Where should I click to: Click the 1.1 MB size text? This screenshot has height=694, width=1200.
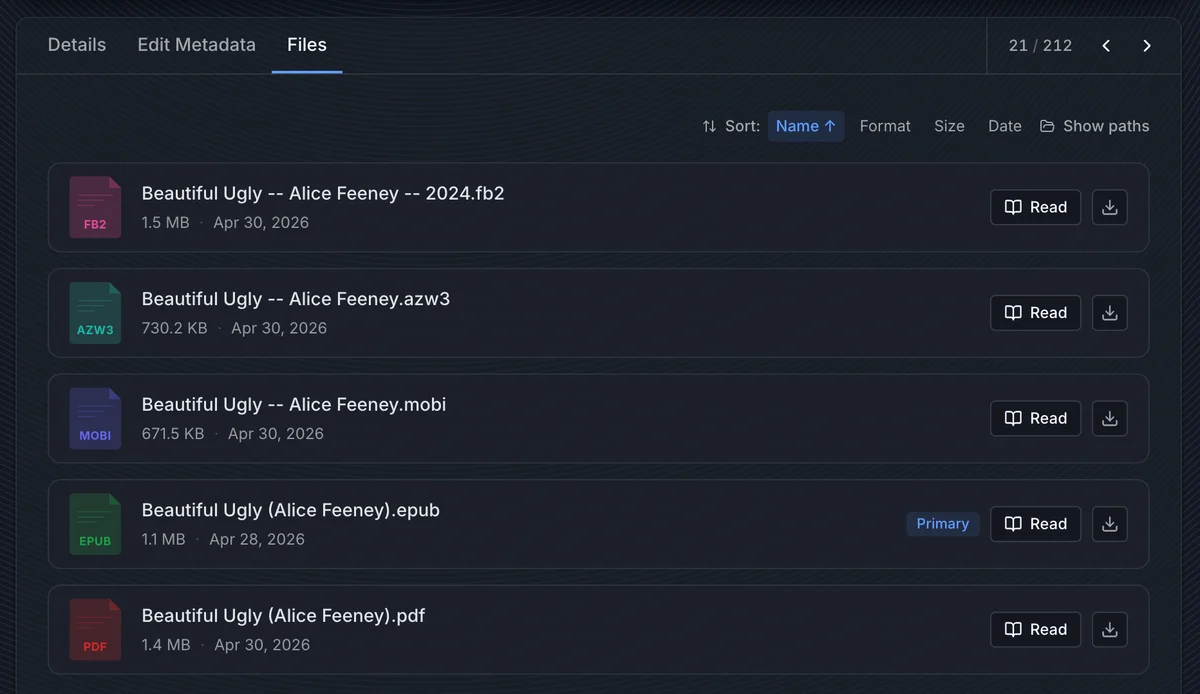(163, 539)
